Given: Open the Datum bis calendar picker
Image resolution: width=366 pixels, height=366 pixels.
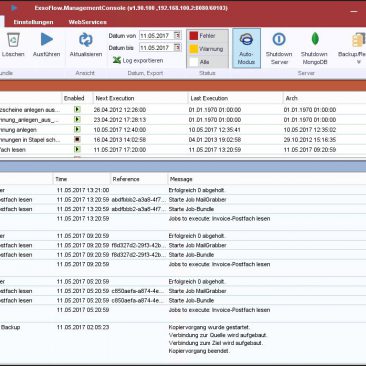Looking at the screenshot, I should (x=178, y=48).
